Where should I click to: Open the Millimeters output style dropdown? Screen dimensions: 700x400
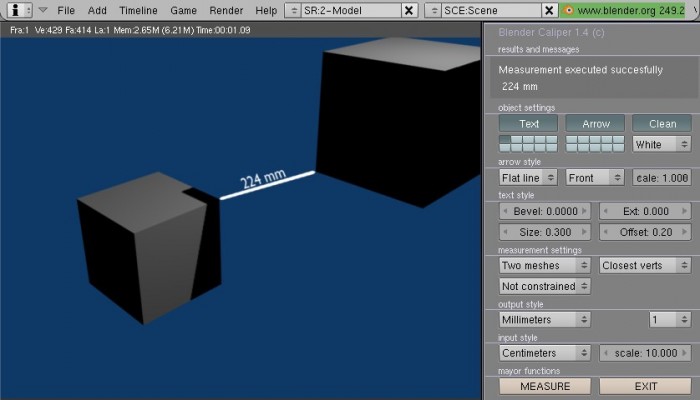[x=544, y=320]
